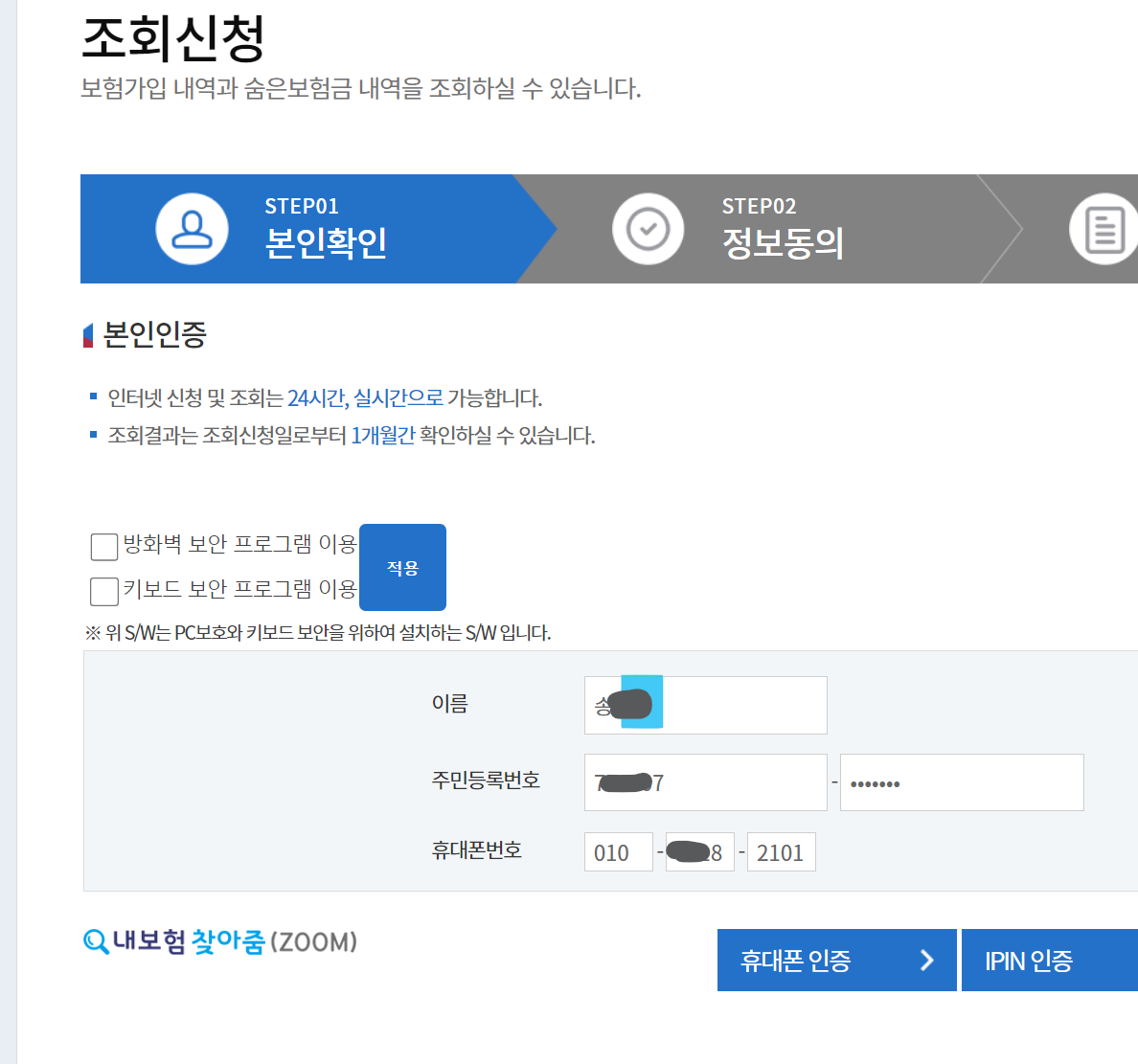1138x1064 pixels.
Task: Click the 주민등록번호 field label
Action: (487, 781)
